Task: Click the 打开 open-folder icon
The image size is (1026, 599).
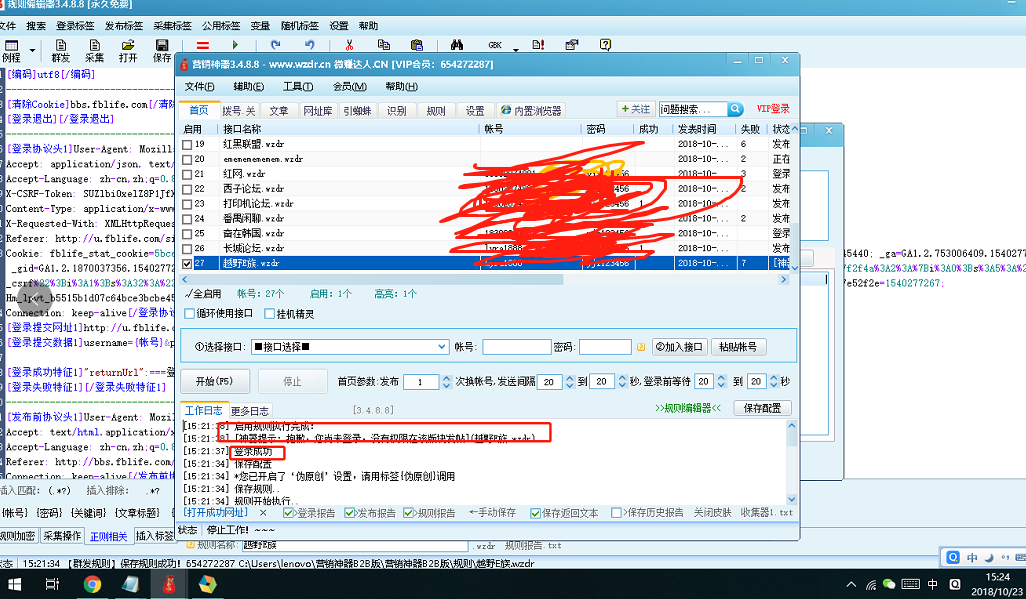Action: point(129,46)
